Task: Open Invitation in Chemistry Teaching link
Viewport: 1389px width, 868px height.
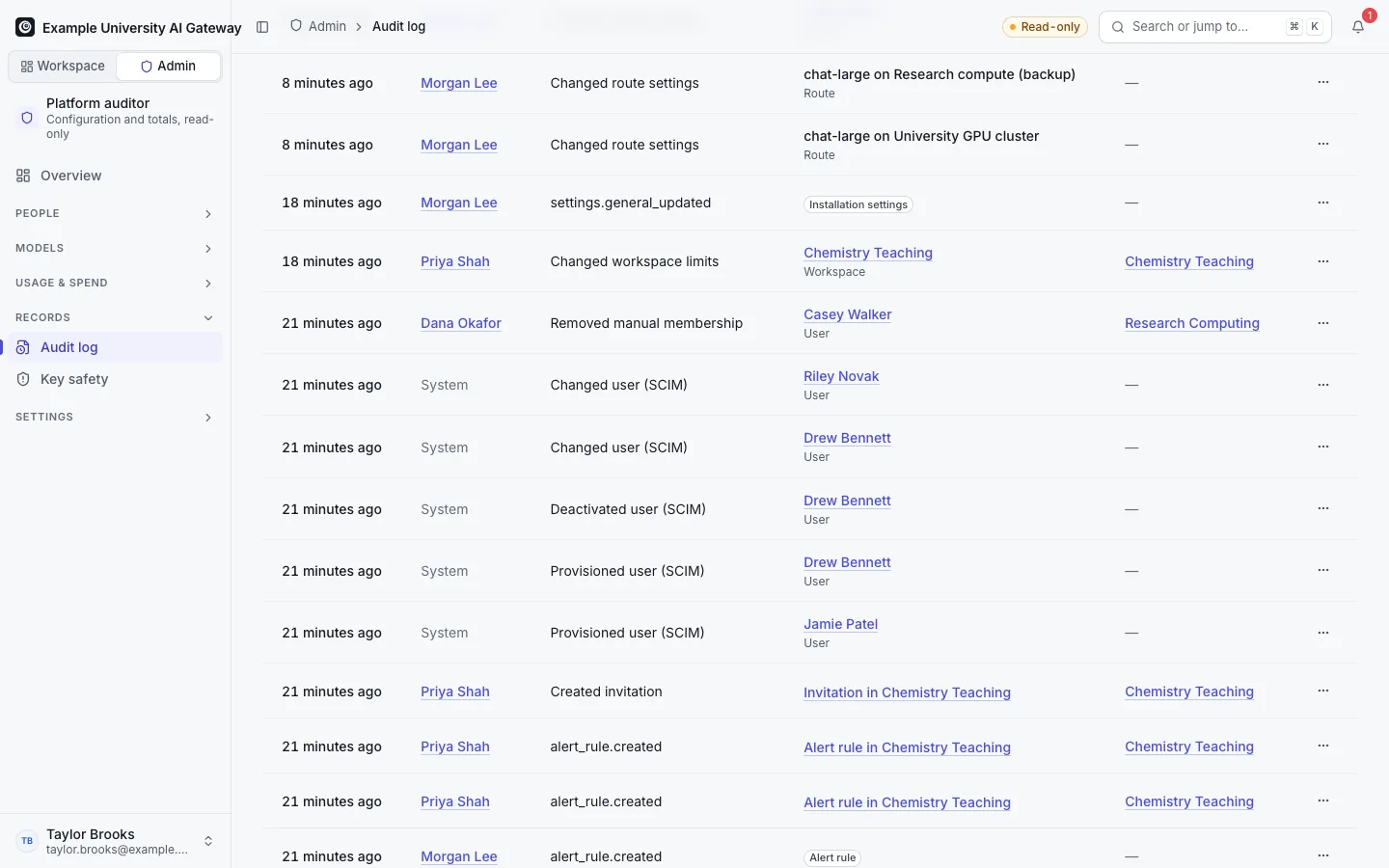Action: point(907,692)
